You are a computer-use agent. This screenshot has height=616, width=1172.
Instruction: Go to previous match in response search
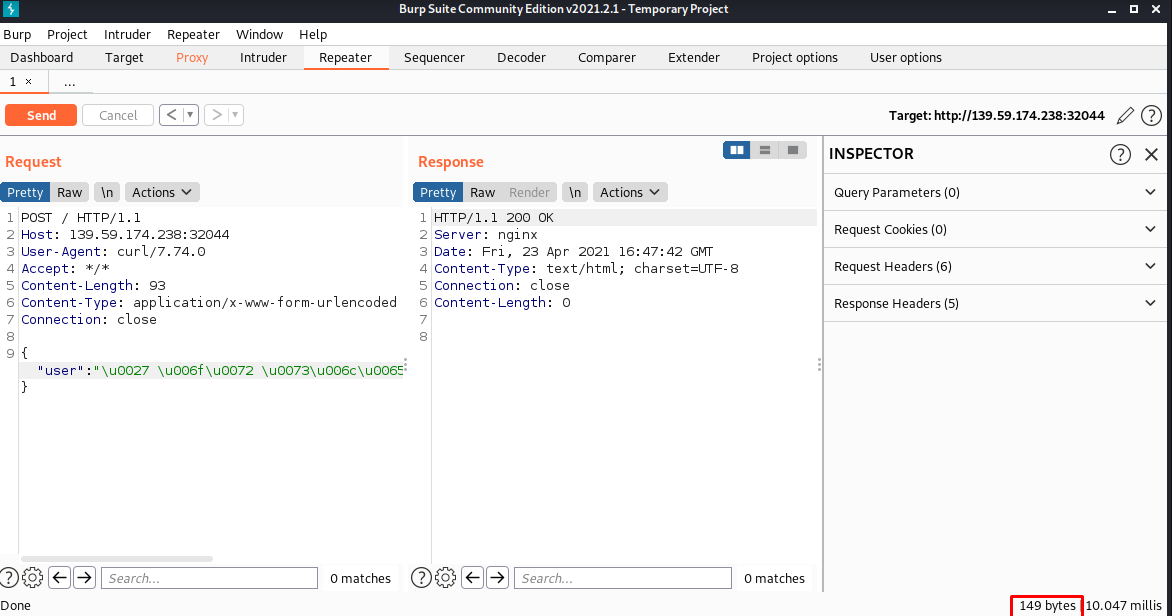472,578
